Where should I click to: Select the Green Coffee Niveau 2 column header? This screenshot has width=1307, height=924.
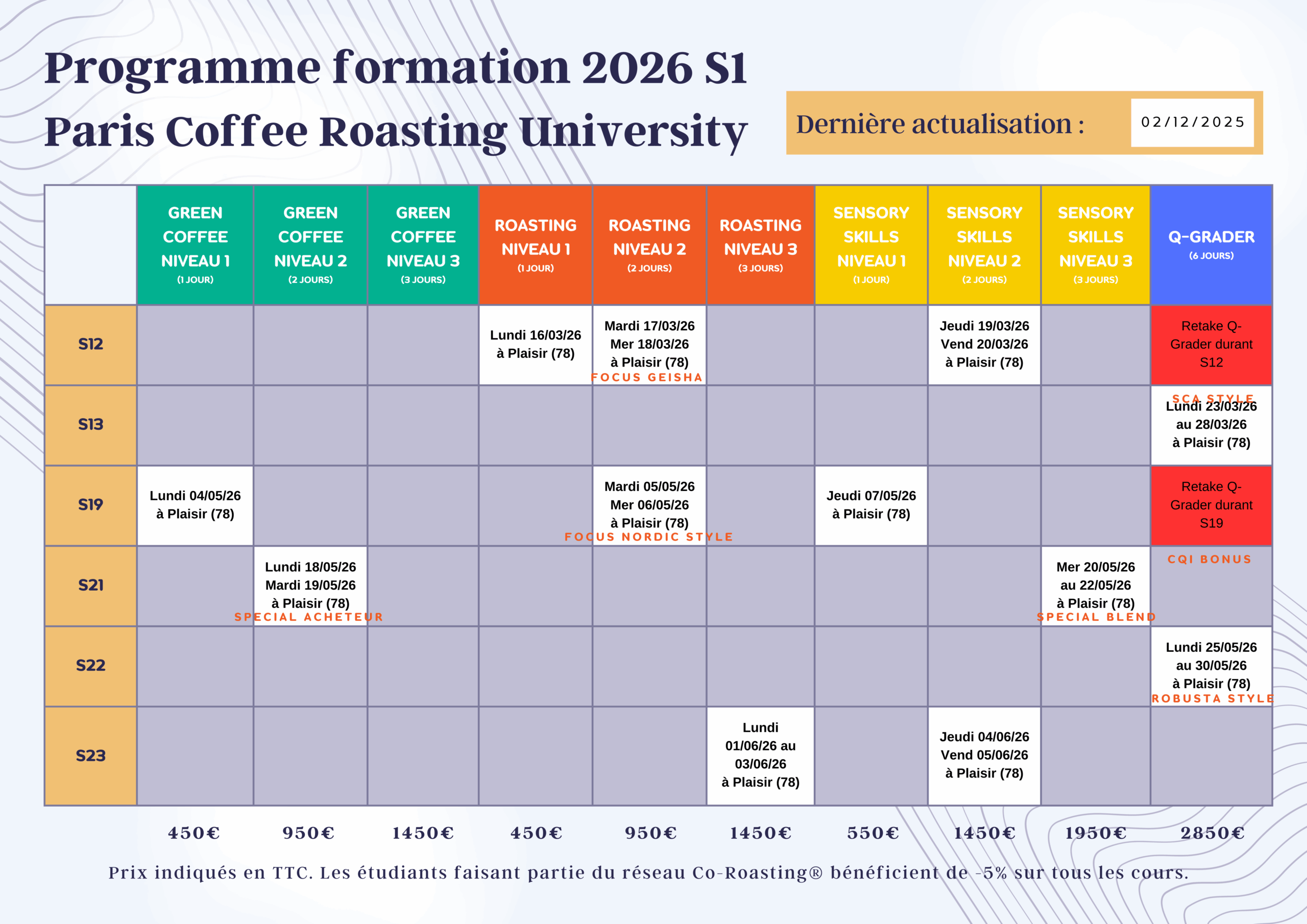click(x=310, y=245)
